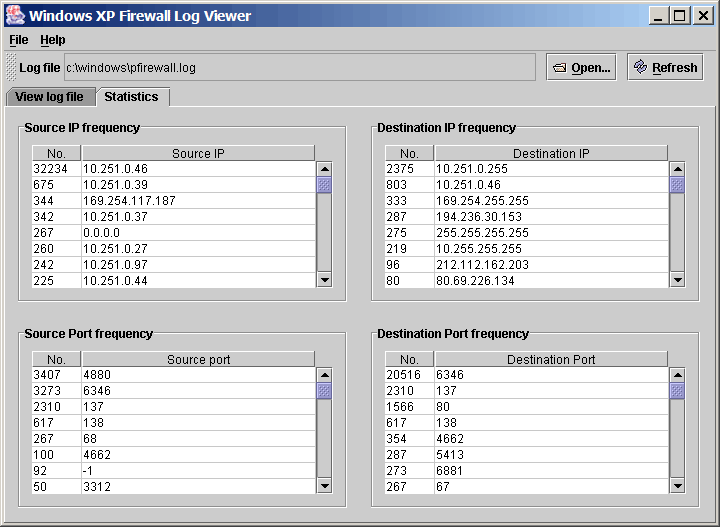Click the up arrow of Destination IP scrollbar
Image resolution: width=720 pixels, height=527 pixels.
pos(677,169)
